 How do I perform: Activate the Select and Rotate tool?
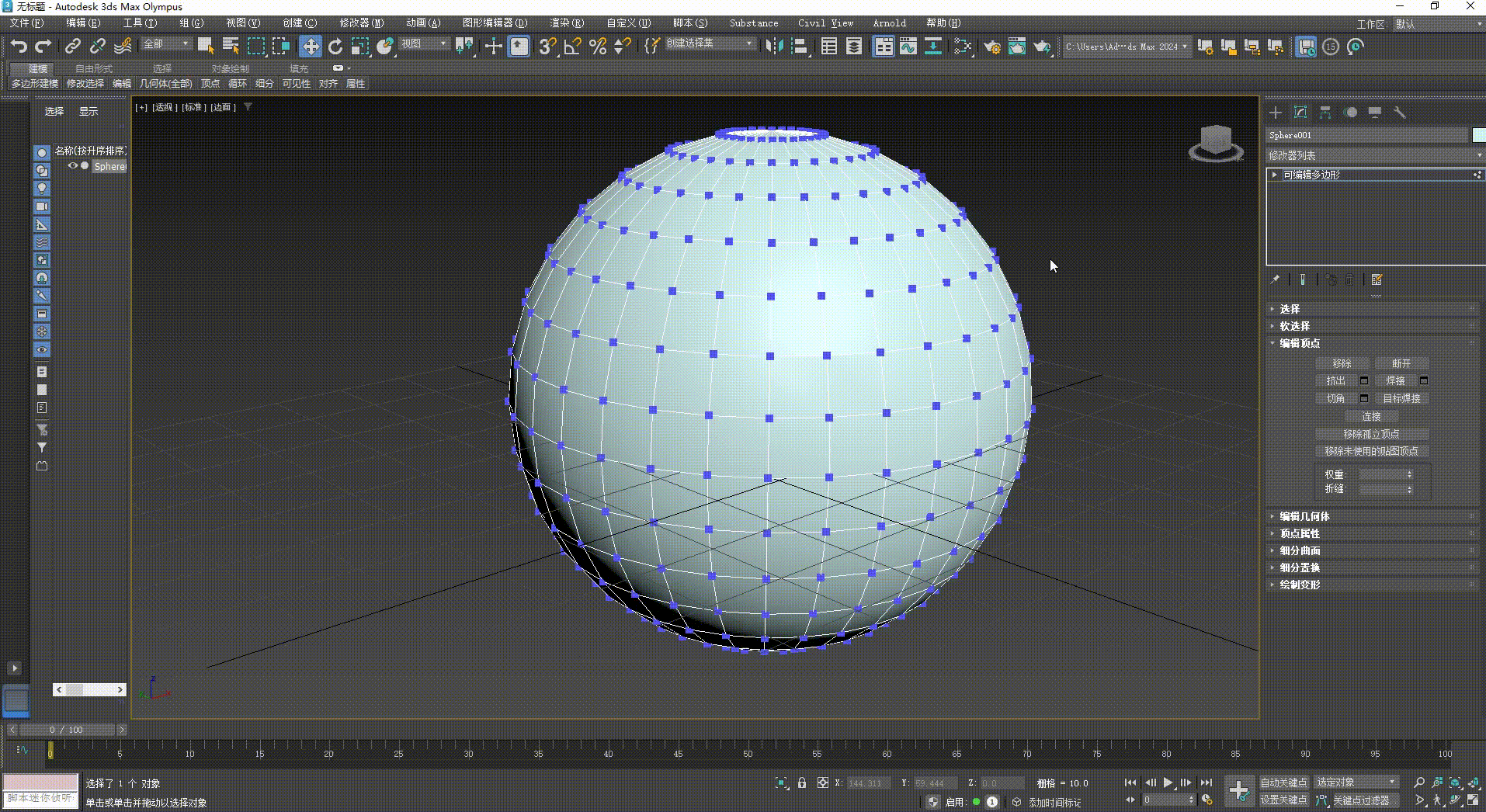click(x=335, y=47)
